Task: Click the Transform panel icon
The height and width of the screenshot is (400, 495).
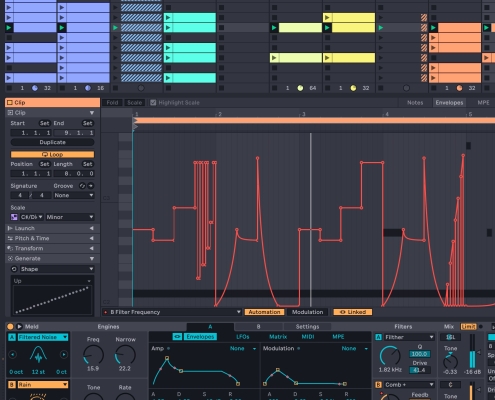Action: (x=10, y=248)
